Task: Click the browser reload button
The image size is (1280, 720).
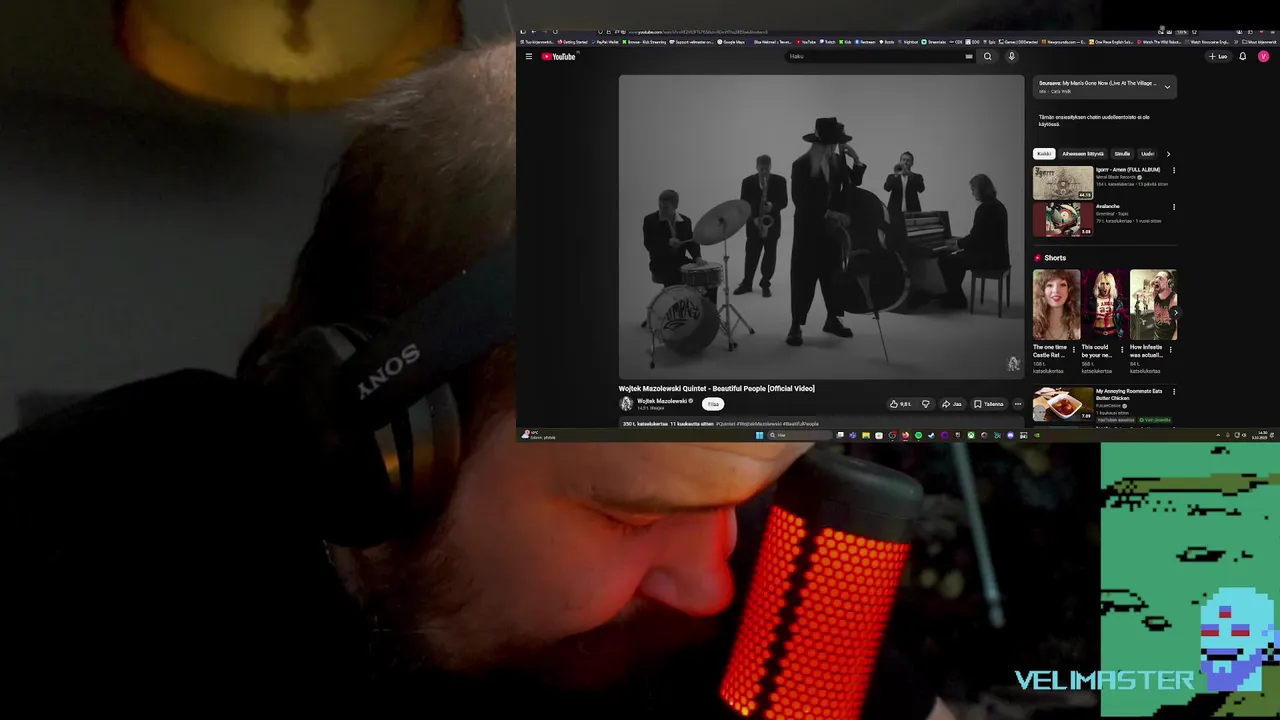Action: pos(555,32)
